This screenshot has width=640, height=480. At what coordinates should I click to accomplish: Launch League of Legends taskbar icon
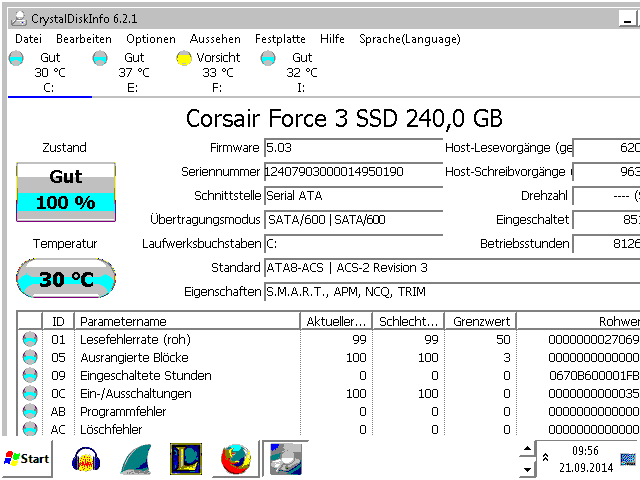[186, 459]
